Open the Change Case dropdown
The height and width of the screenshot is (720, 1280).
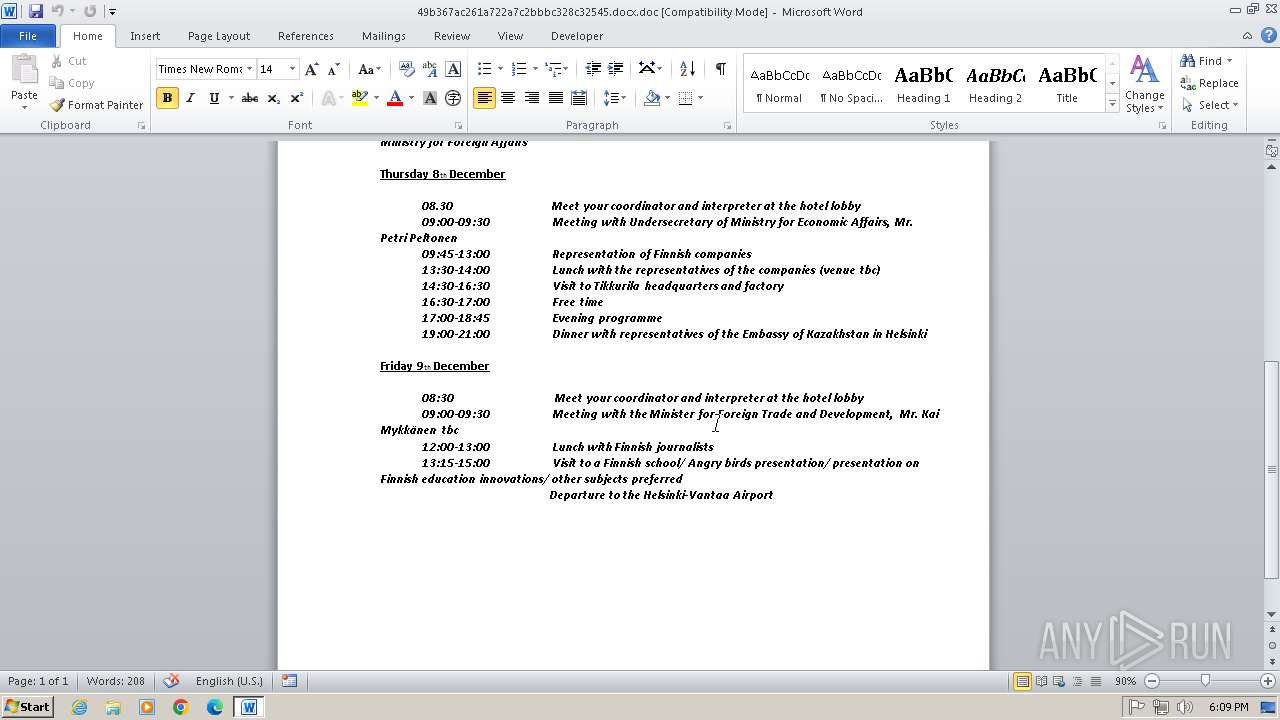point(369,69)
